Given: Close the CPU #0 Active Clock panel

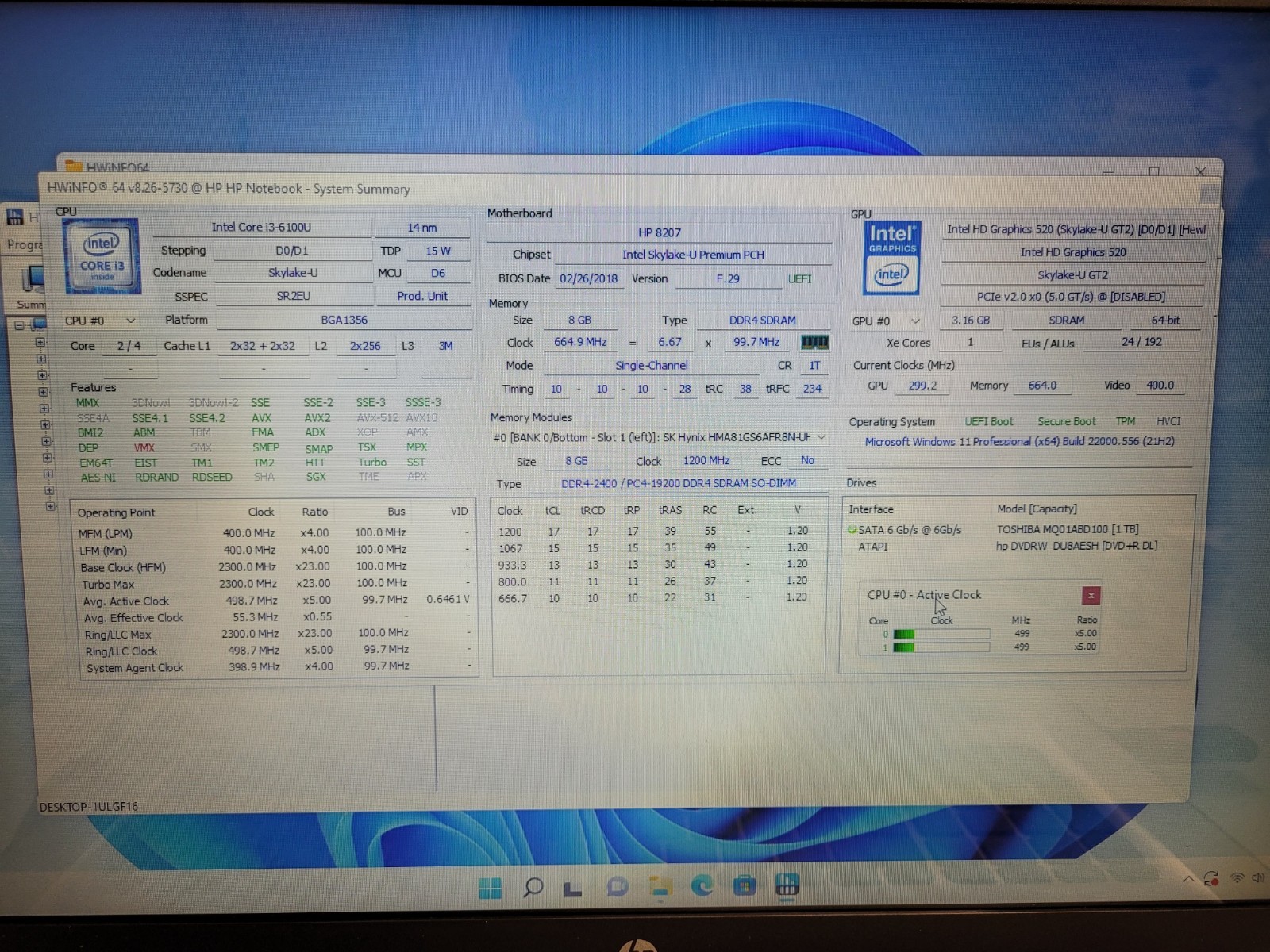Looking at the screenshot, I should click(1091, 595).
